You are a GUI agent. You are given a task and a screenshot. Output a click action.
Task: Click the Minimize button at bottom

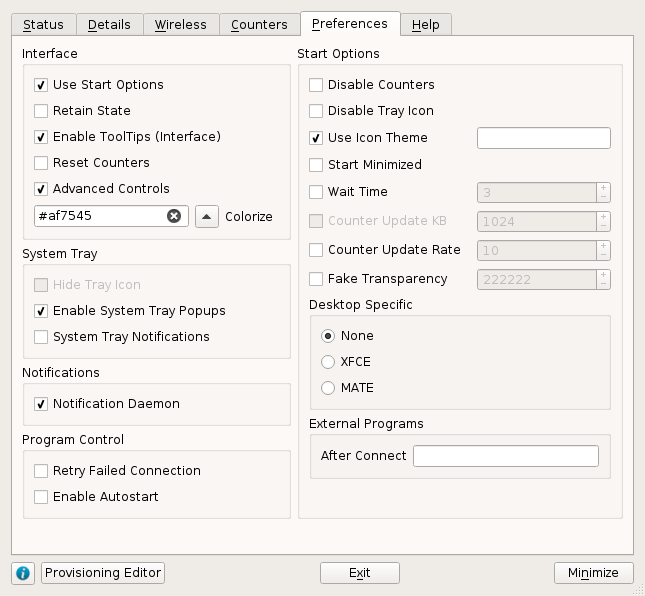pos(593,573)
